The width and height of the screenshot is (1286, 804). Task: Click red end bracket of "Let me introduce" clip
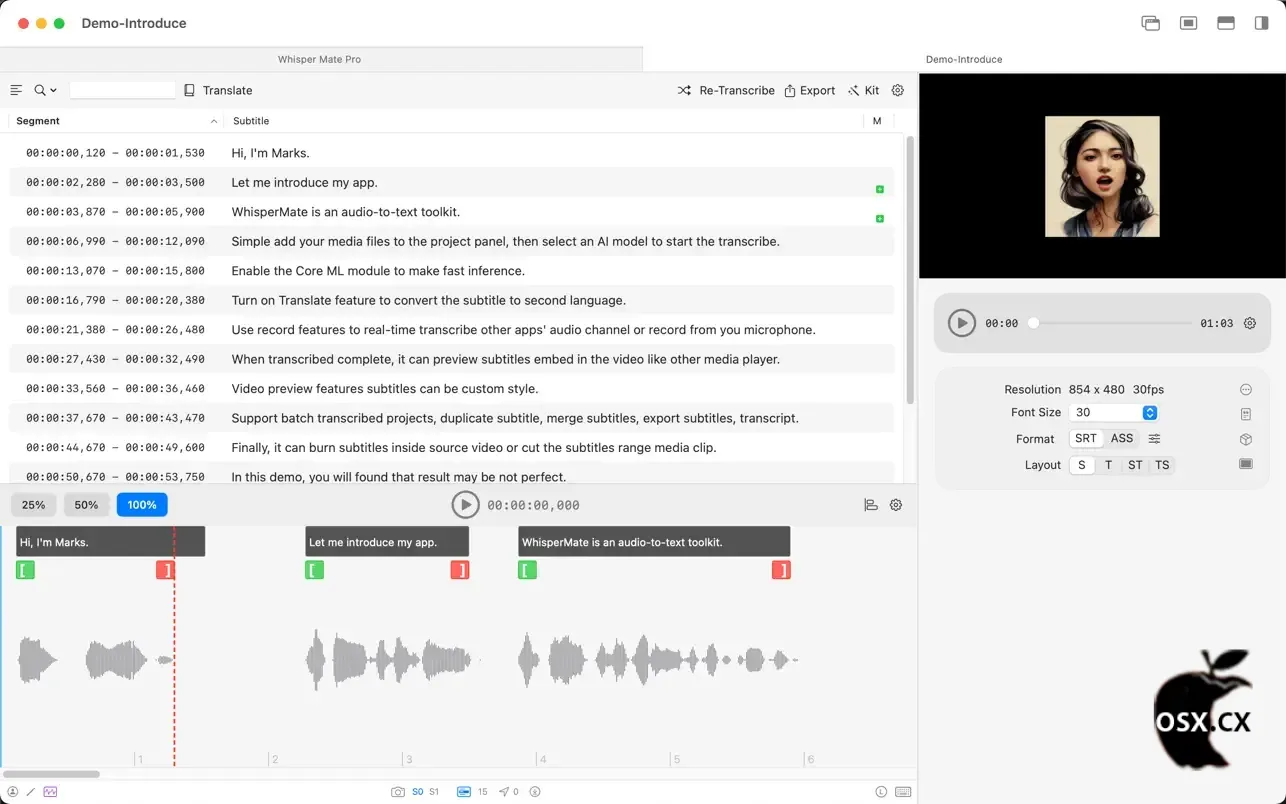pyautogui.click(x=460, y=570)
